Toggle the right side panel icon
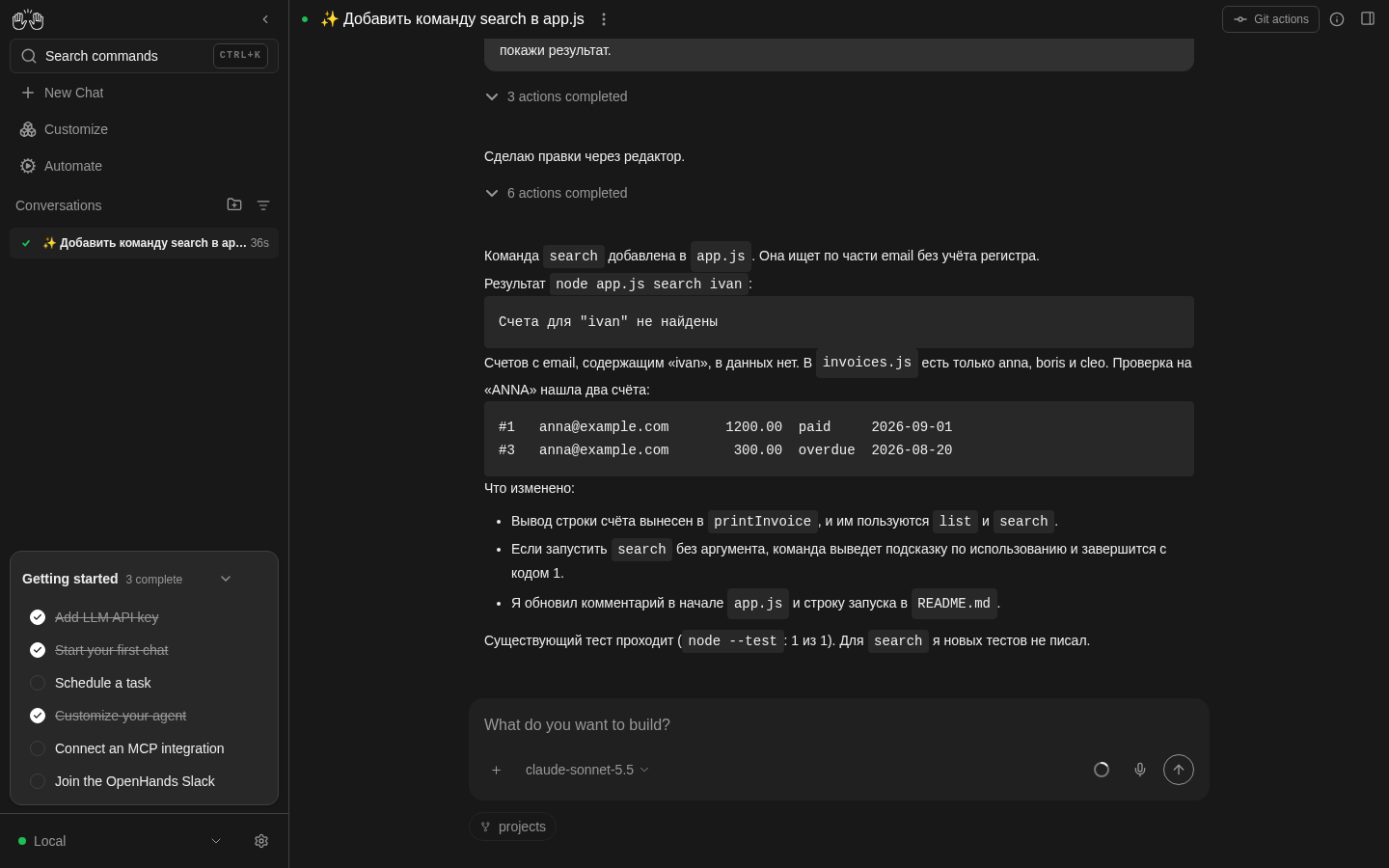Image resolution: width=1389 pixels, height=868 pixels. [x=1368, y=19]
